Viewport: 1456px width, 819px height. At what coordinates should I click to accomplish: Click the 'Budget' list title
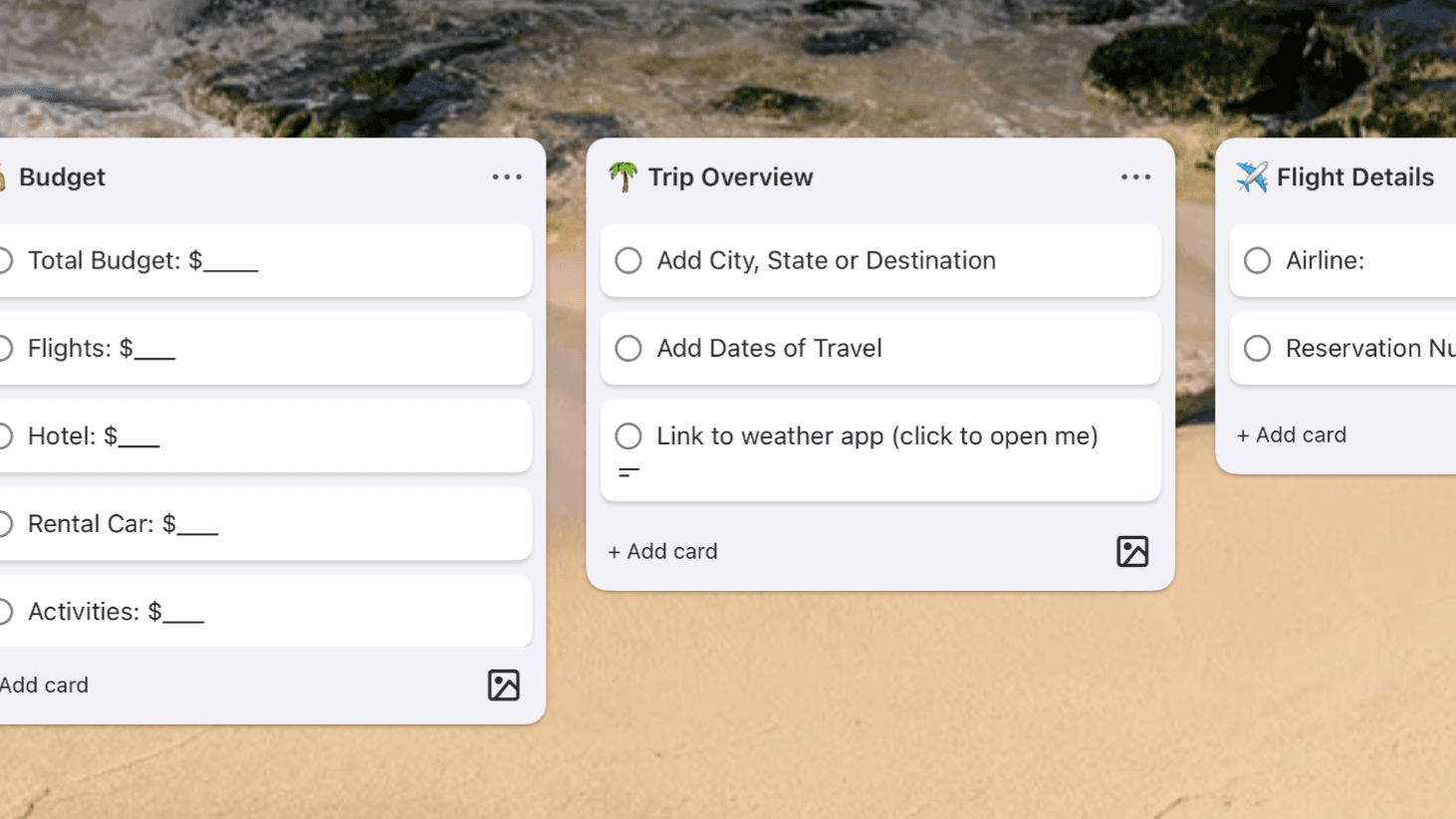(62, 177)
